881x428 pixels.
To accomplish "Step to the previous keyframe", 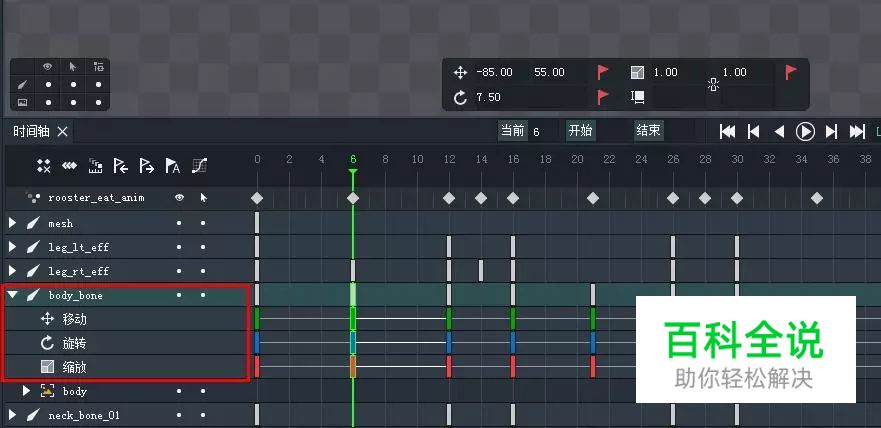I will point(754,131).
